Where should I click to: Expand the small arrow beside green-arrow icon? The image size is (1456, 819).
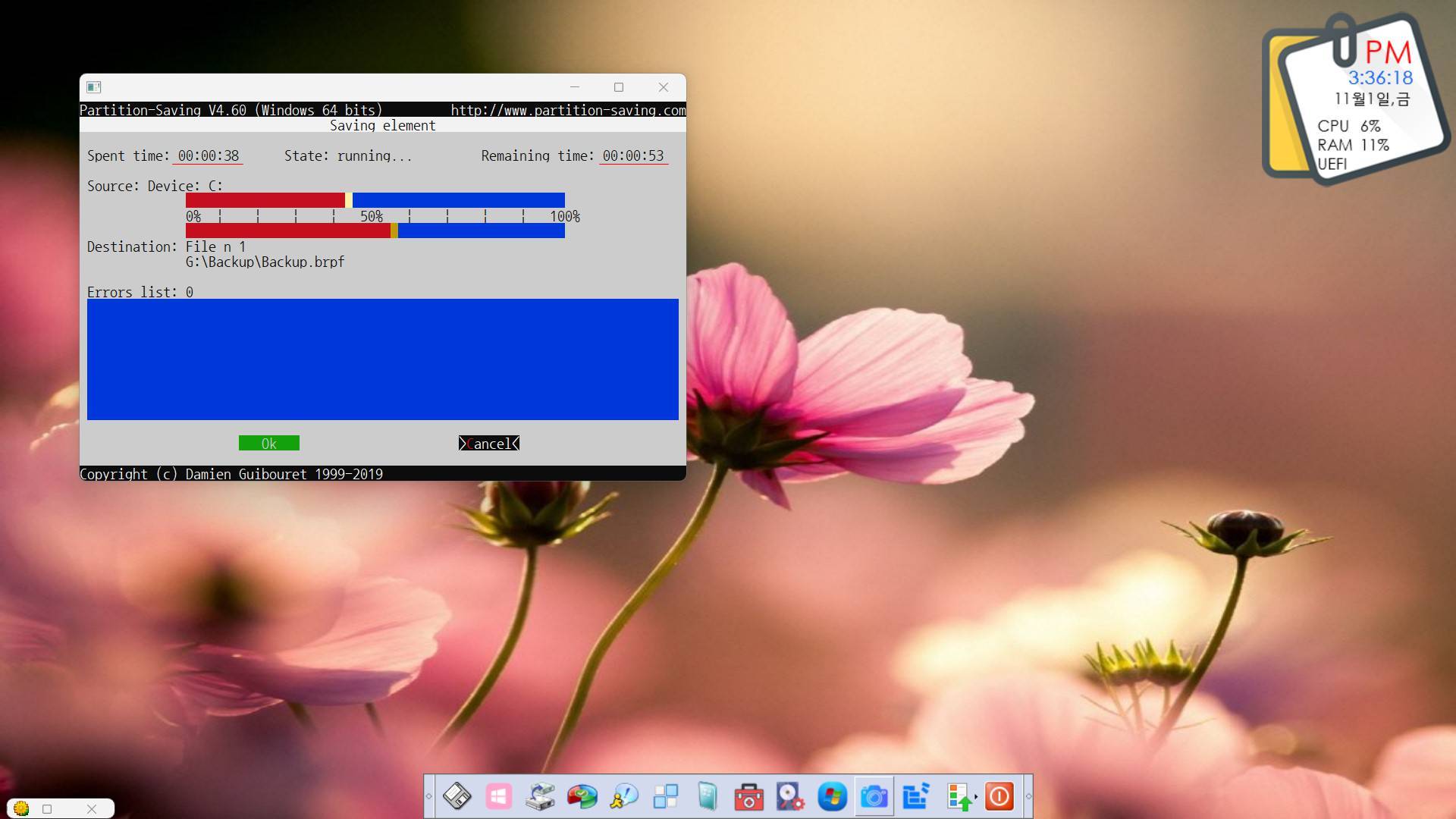click(x=977, y=796)
